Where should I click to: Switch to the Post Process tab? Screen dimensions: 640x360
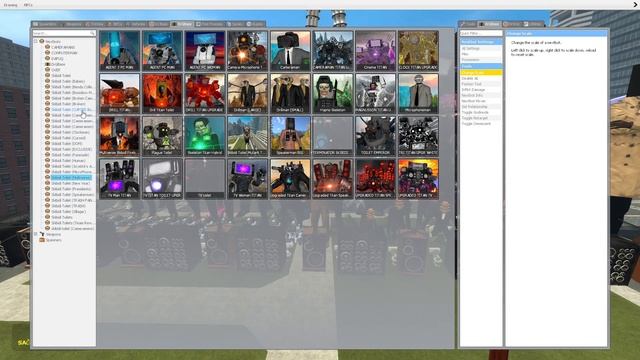point(210,24)
